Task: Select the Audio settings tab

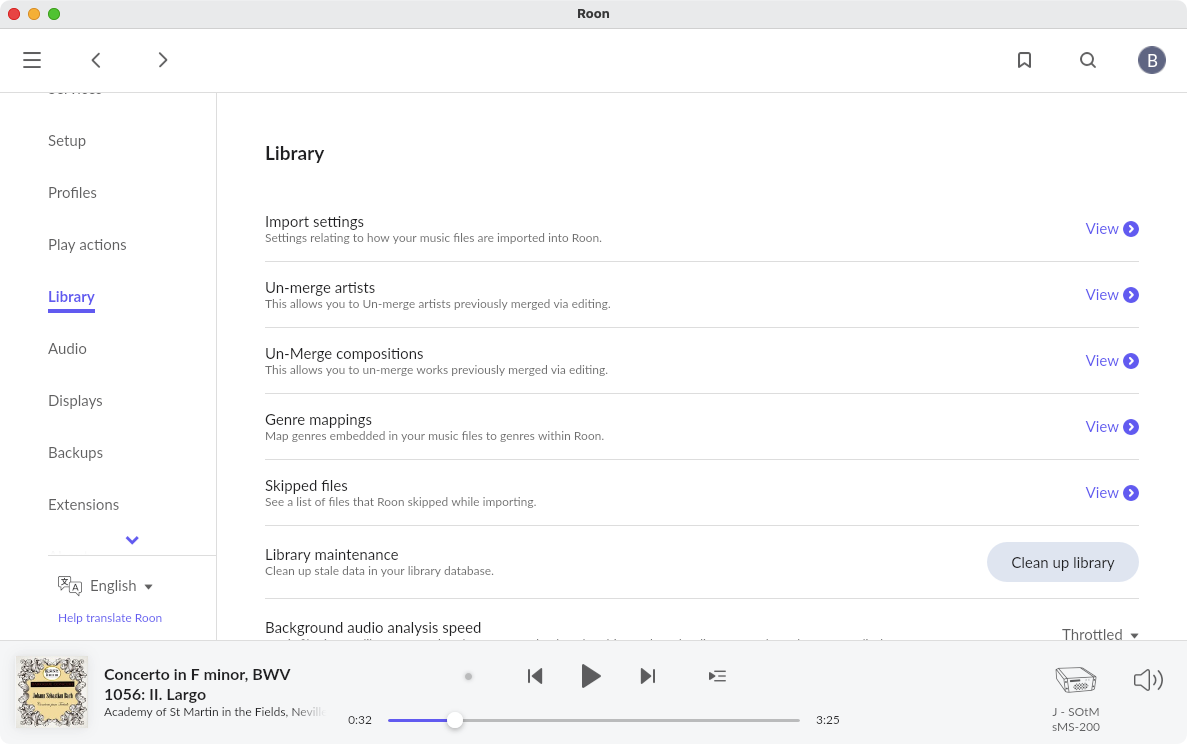Action: click(x=67, y=348)
